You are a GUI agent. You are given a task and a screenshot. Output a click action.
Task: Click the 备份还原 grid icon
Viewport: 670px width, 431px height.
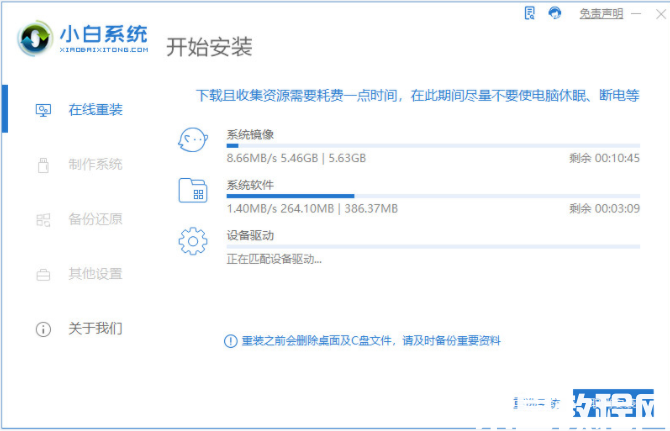tap(43, 220)
